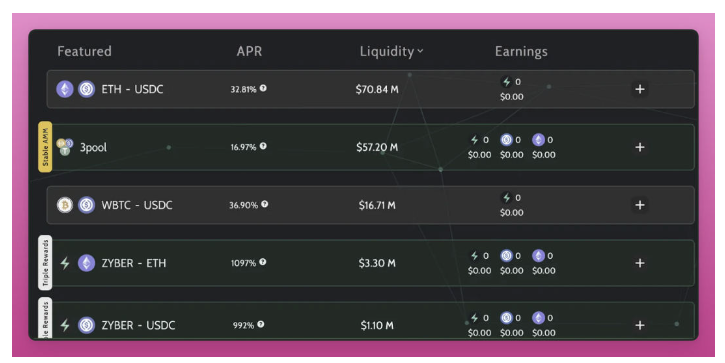
Task: Click the $1.10 M liquidity value
Action: [x=377, y=326]
